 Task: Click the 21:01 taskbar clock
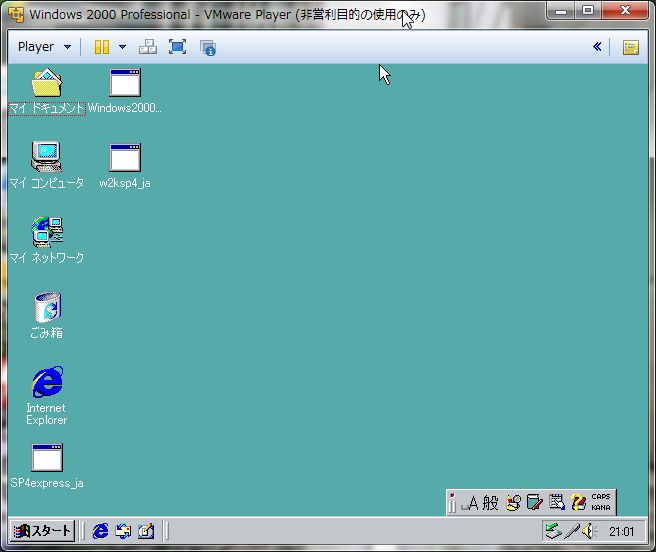coord(622,532)
